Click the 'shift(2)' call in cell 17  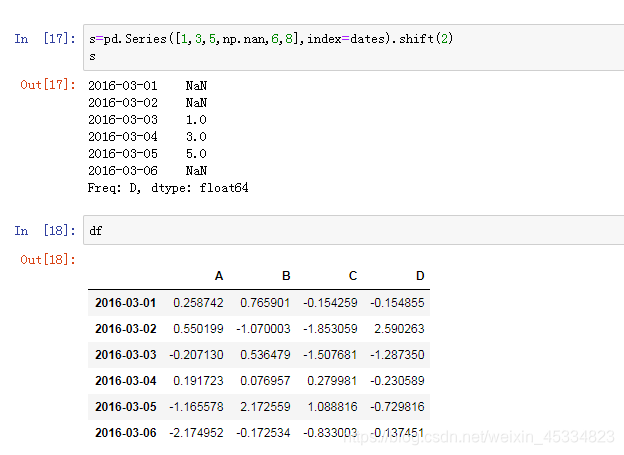(426, 39)
